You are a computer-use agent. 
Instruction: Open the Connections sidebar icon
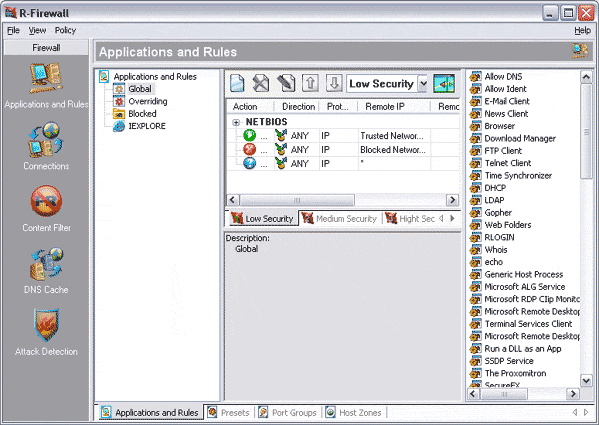(x=46, y=140)
